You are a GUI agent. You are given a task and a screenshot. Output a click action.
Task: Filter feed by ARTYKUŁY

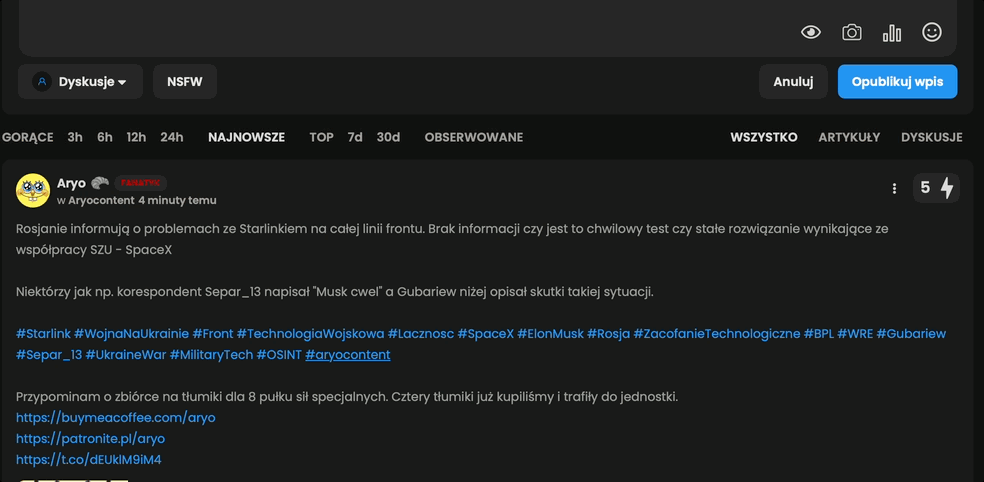coord(849,137)
